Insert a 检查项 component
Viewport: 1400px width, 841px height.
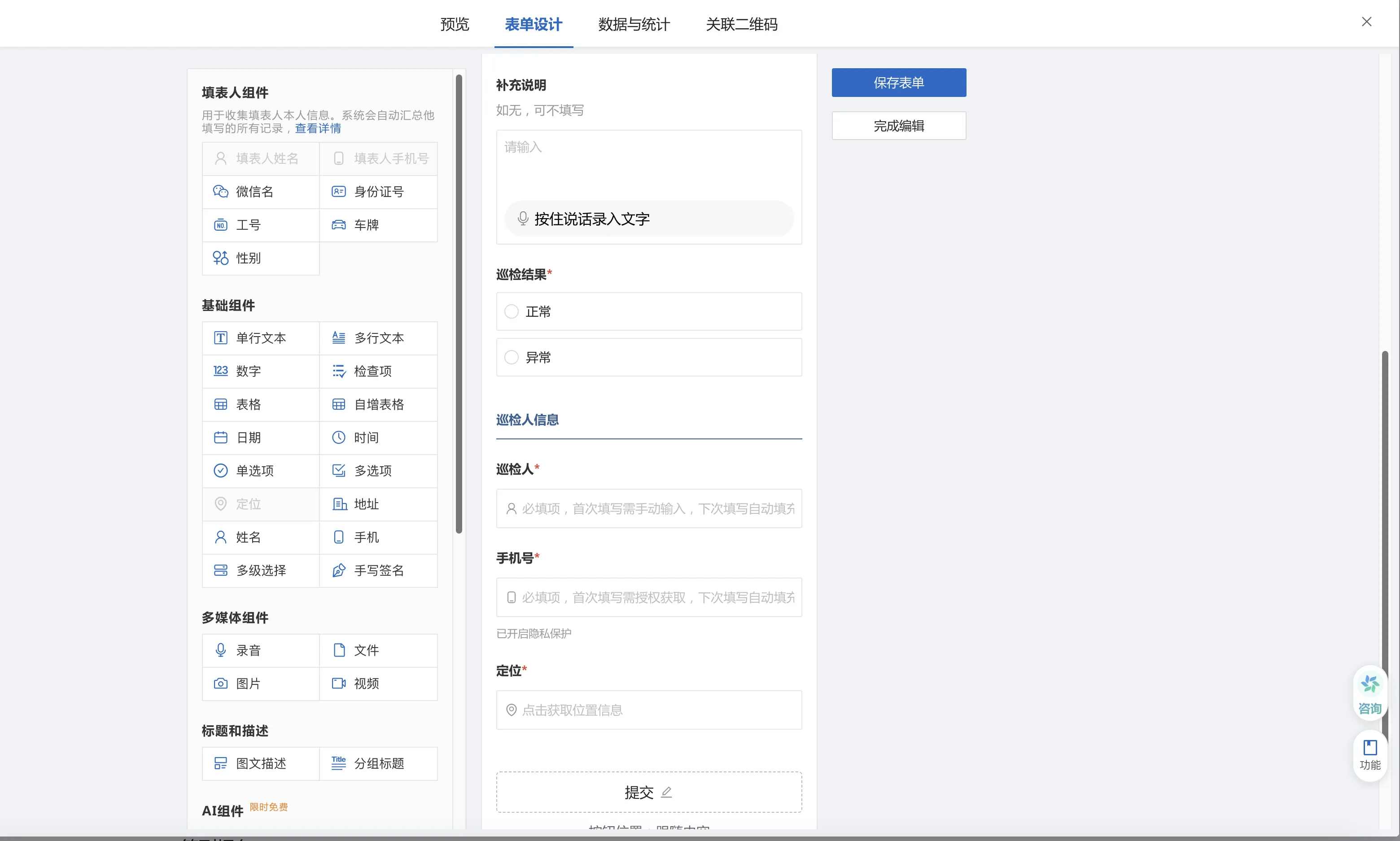[x=378, y=371]
